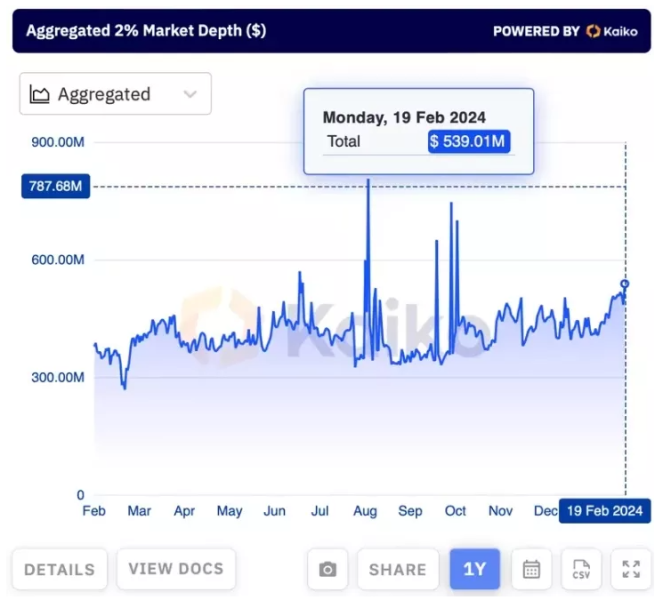Open VIEW DOCS link
Screen dimensions: 663x600
pyautogui.click(x=176, y=569)
